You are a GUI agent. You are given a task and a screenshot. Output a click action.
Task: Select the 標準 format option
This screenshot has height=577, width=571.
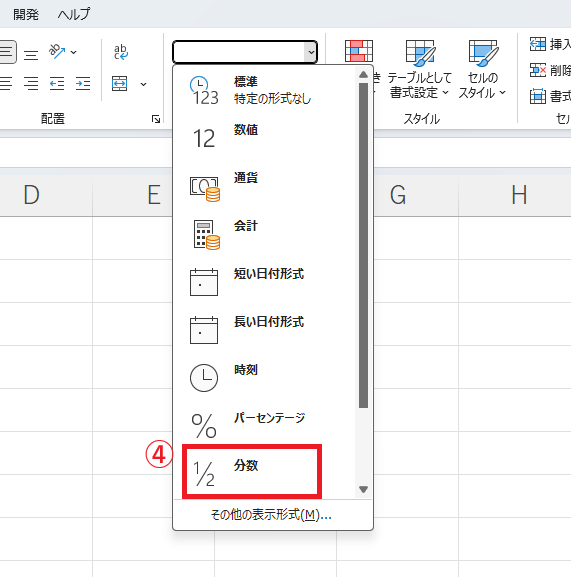(264, 90)
